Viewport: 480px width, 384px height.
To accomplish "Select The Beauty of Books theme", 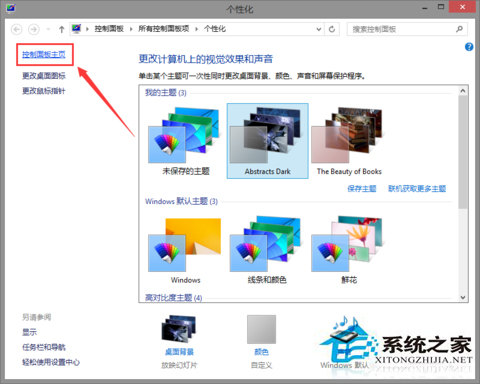I will click(349, 142).
